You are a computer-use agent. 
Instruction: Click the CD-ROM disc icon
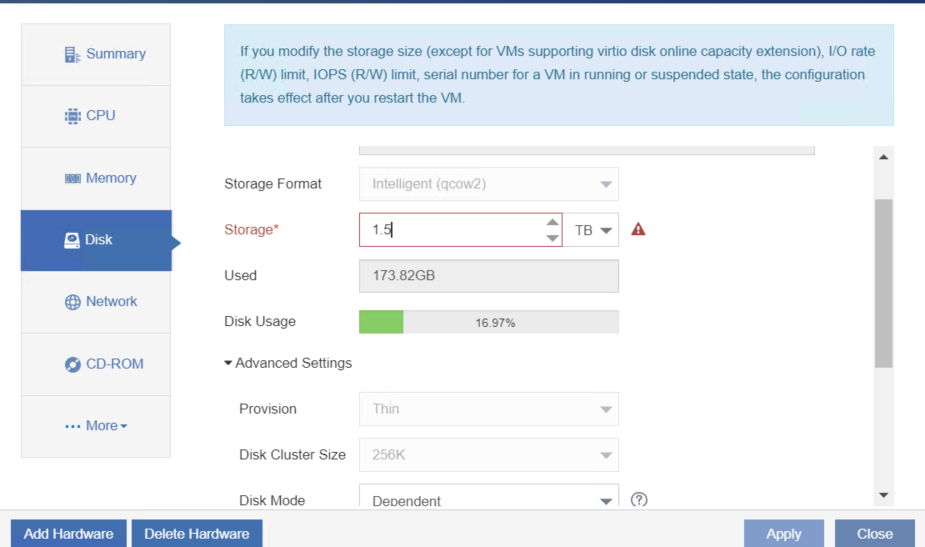73,365
